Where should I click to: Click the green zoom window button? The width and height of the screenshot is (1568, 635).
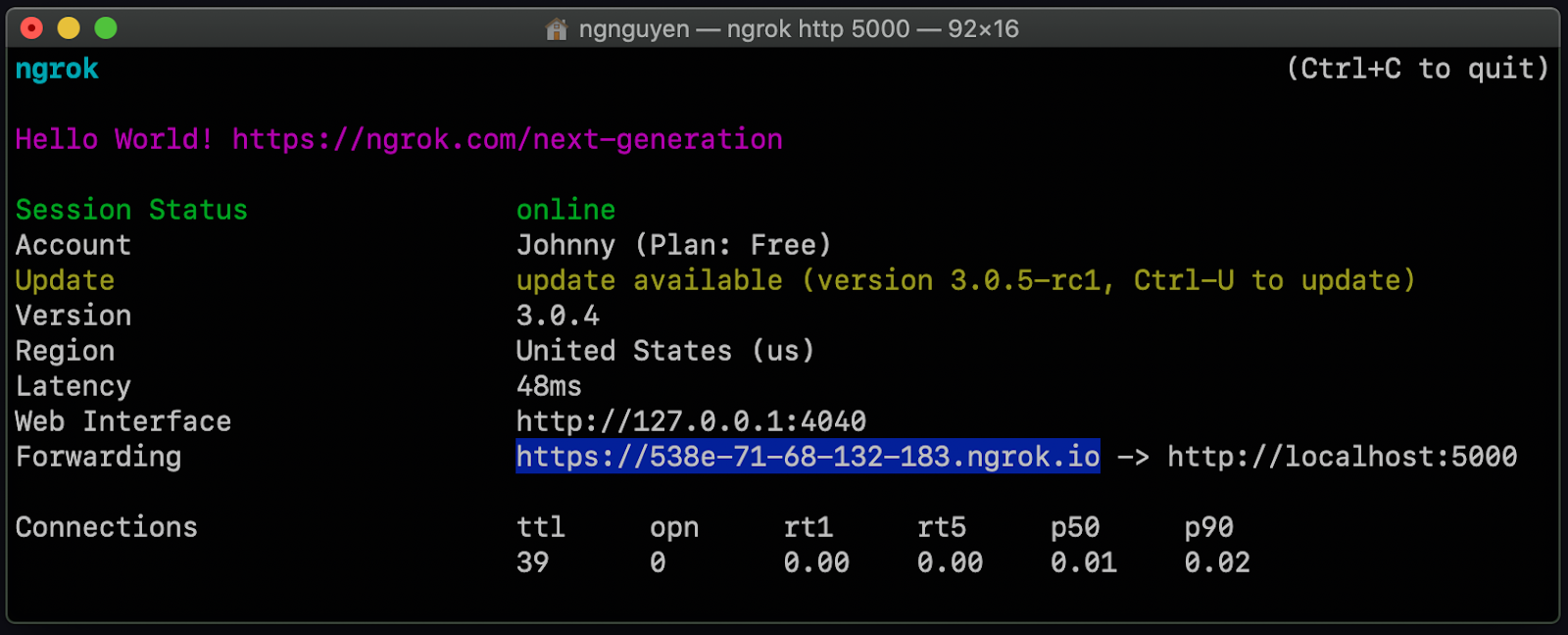[x=106, y=28]
